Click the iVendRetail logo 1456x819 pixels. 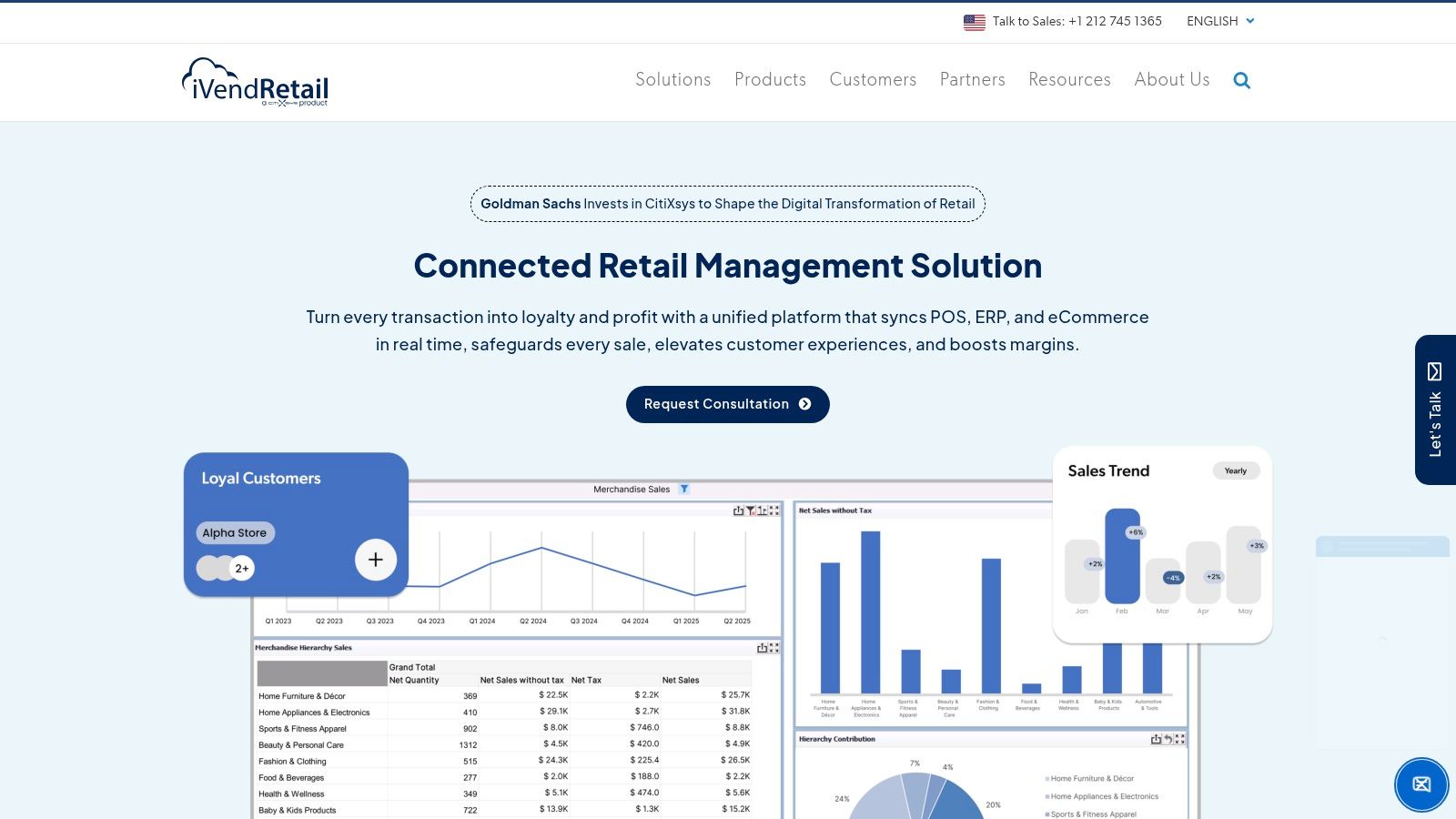256,82
